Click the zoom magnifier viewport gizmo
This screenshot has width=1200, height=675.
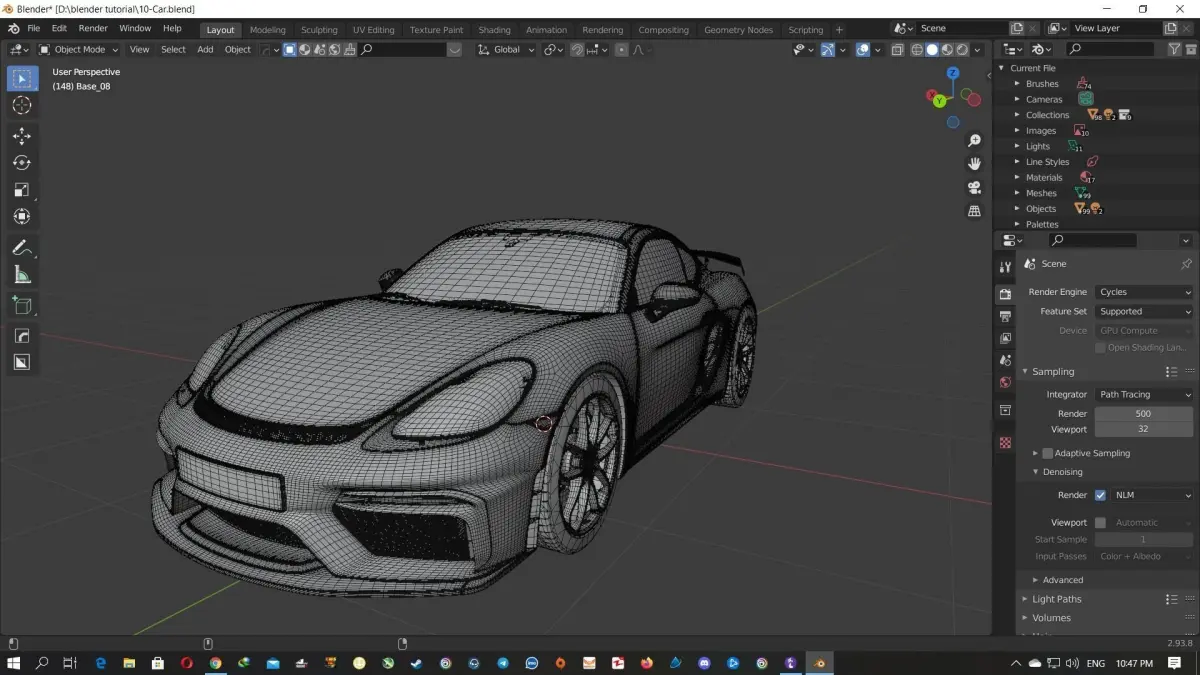tap(975, 141)
